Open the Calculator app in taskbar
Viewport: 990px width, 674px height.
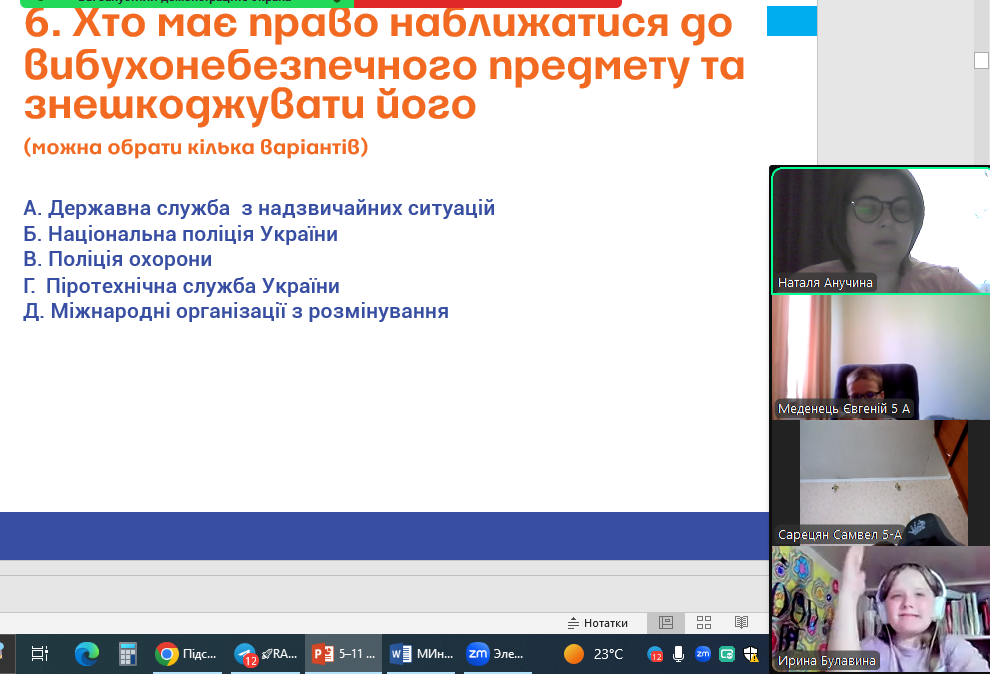[x=127, y=654]
